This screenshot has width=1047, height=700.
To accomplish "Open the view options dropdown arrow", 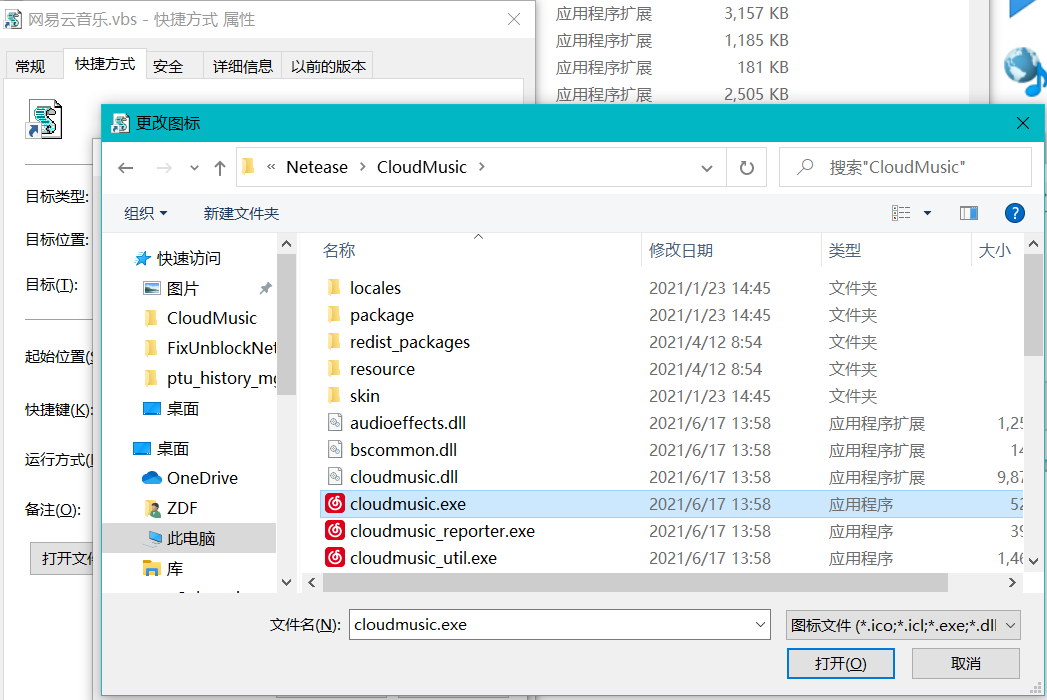I will click(927, 213).
